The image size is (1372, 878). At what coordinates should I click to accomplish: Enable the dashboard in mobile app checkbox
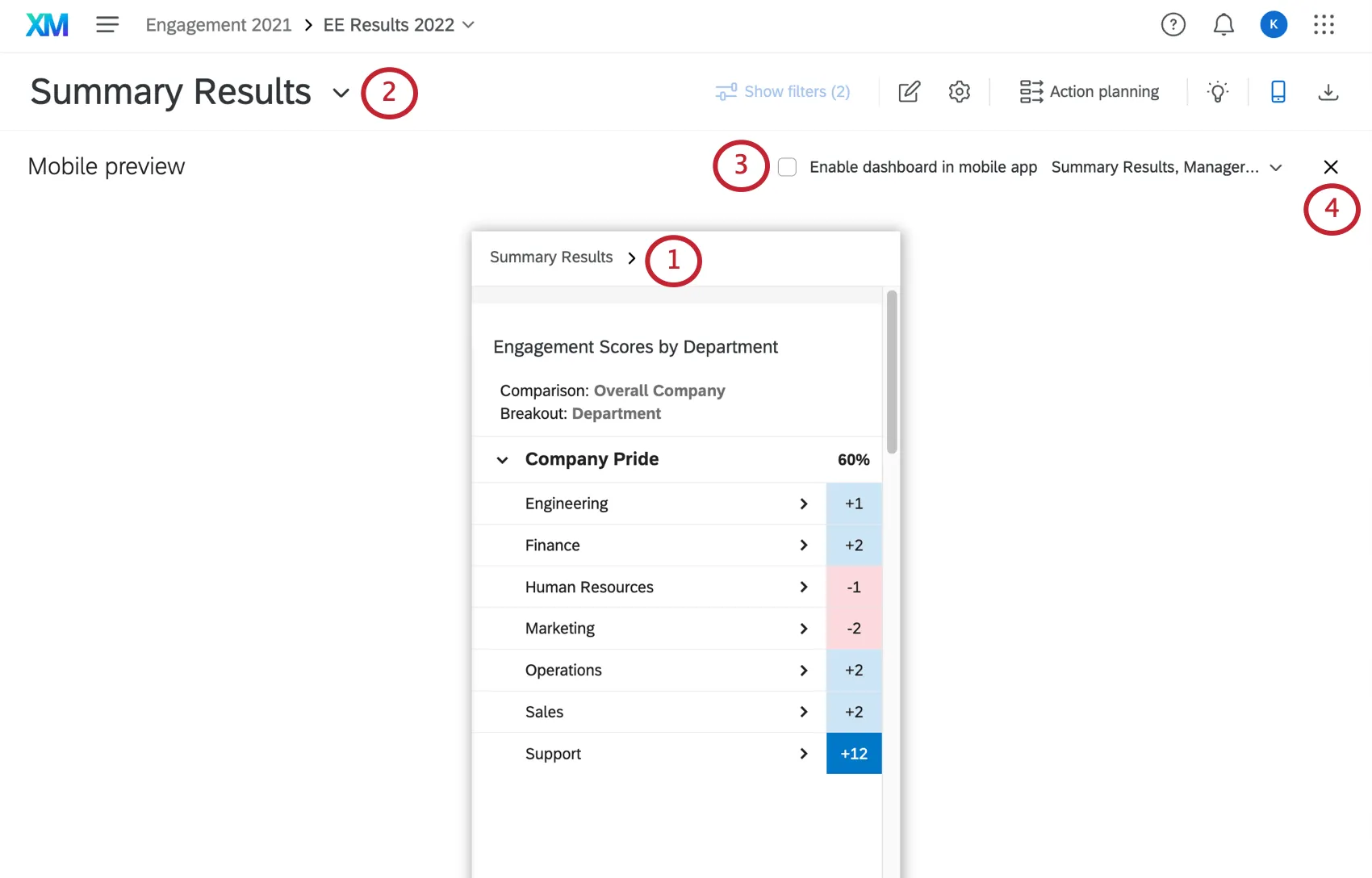coord(787,166)
